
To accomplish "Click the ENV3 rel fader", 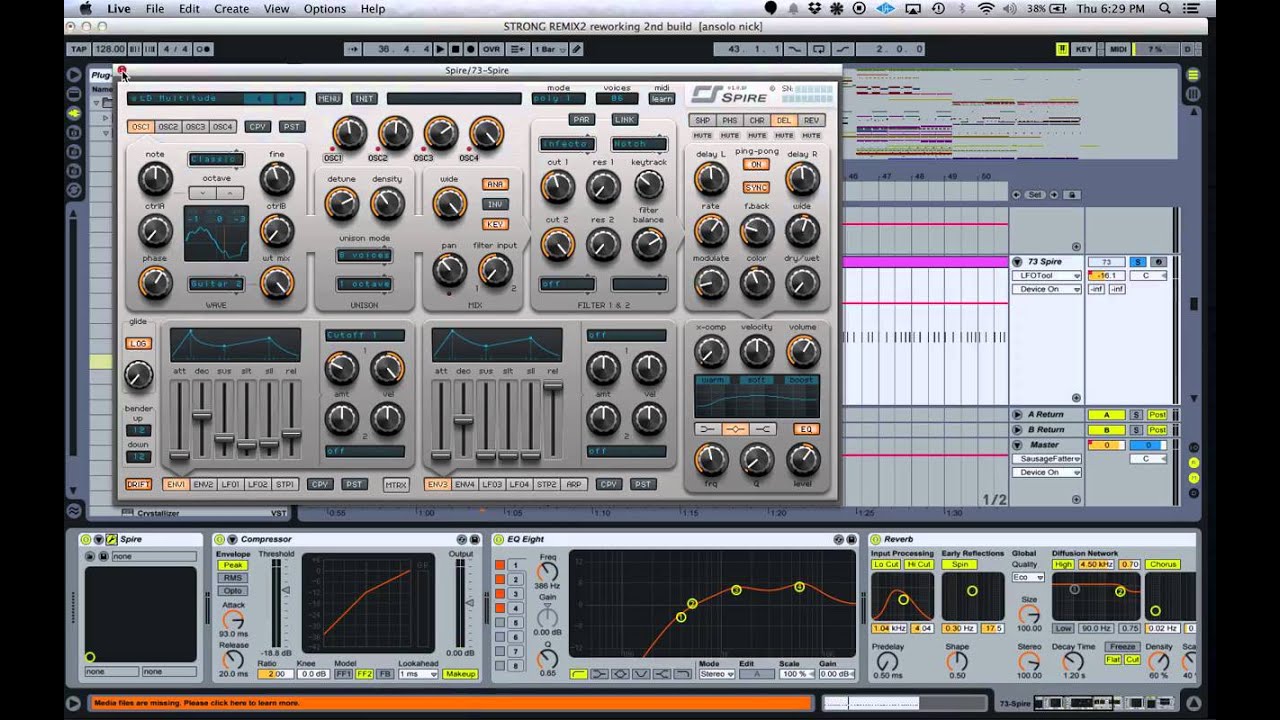I will [553, 385].
